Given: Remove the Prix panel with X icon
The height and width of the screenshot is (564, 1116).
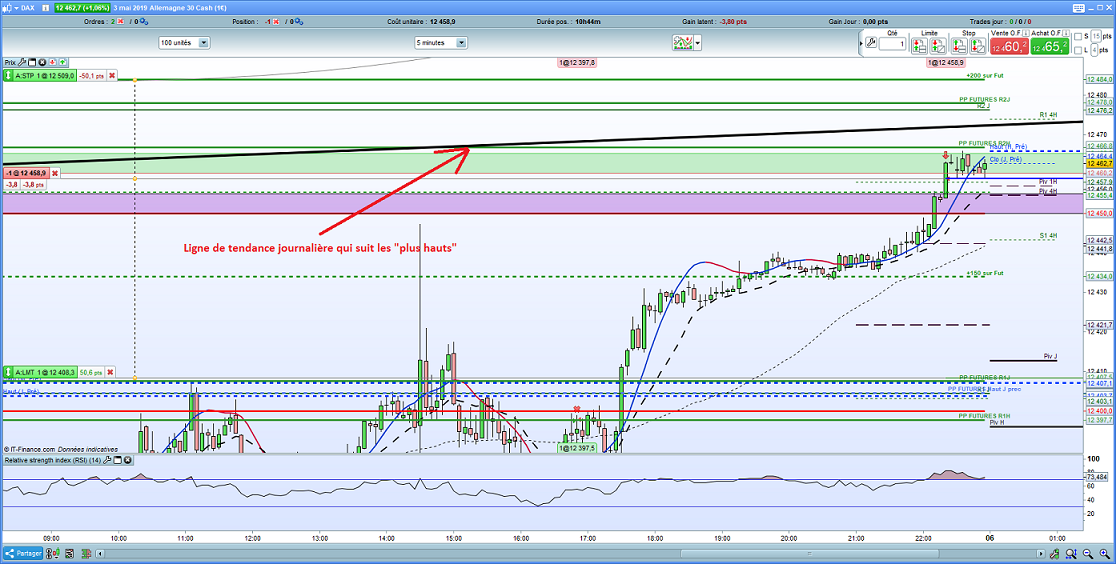Looking at the screenshot, I should [42, 63].
